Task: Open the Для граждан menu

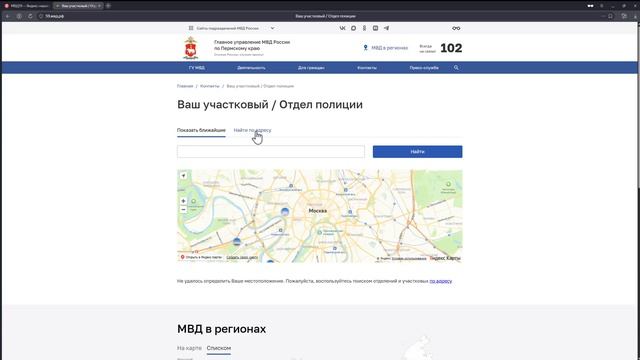Action: tap(311, 68)
